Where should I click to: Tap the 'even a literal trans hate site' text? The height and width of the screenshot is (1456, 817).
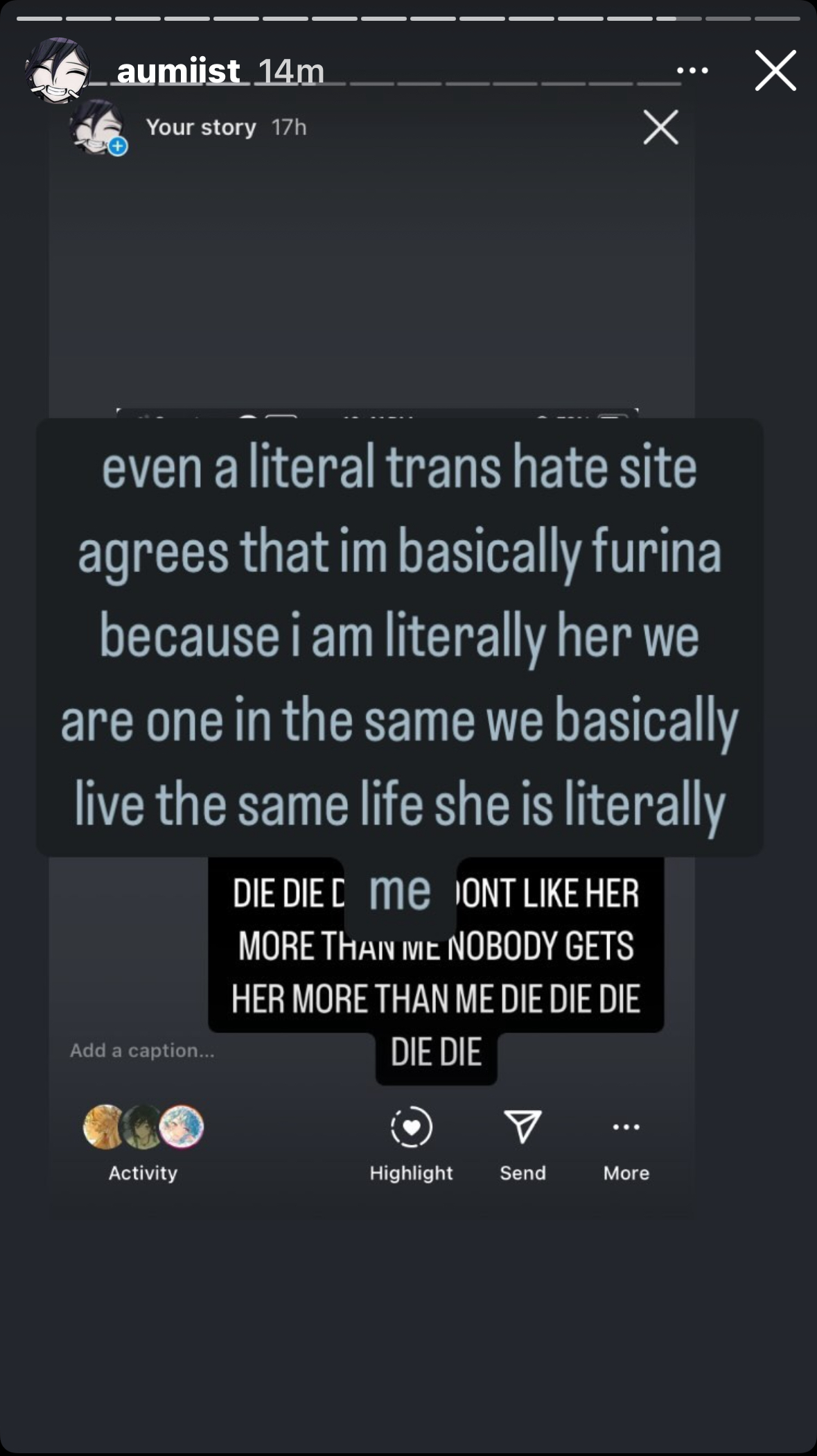pos(399,467)
